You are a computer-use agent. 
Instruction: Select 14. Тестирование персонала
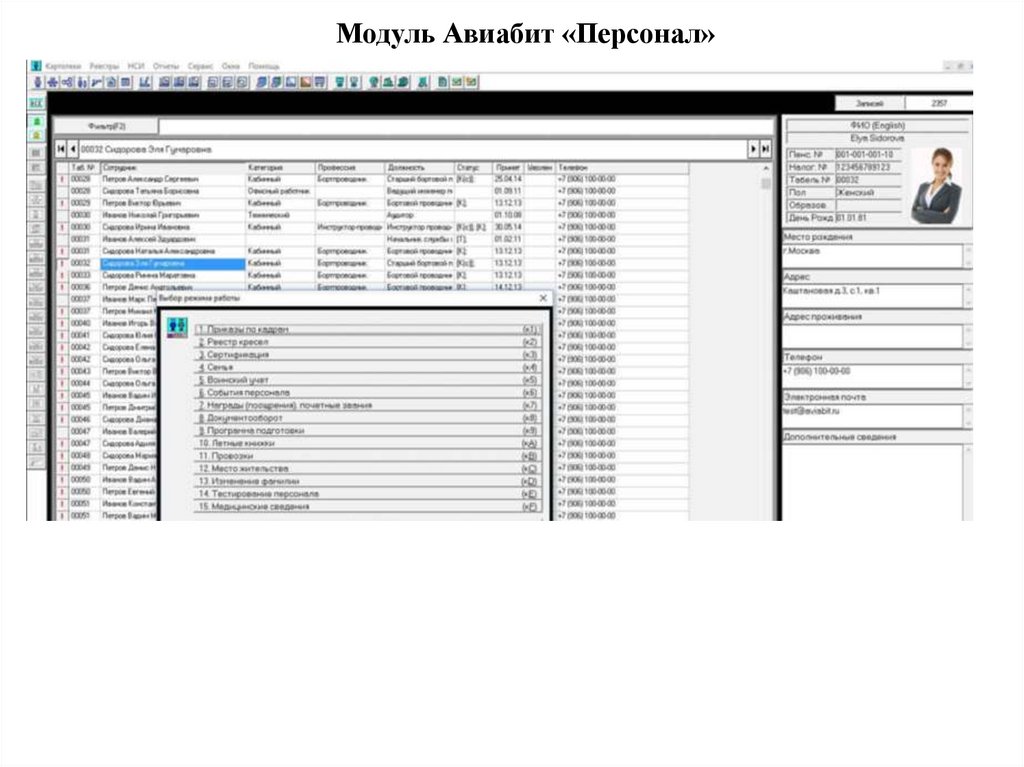(368, 494)
